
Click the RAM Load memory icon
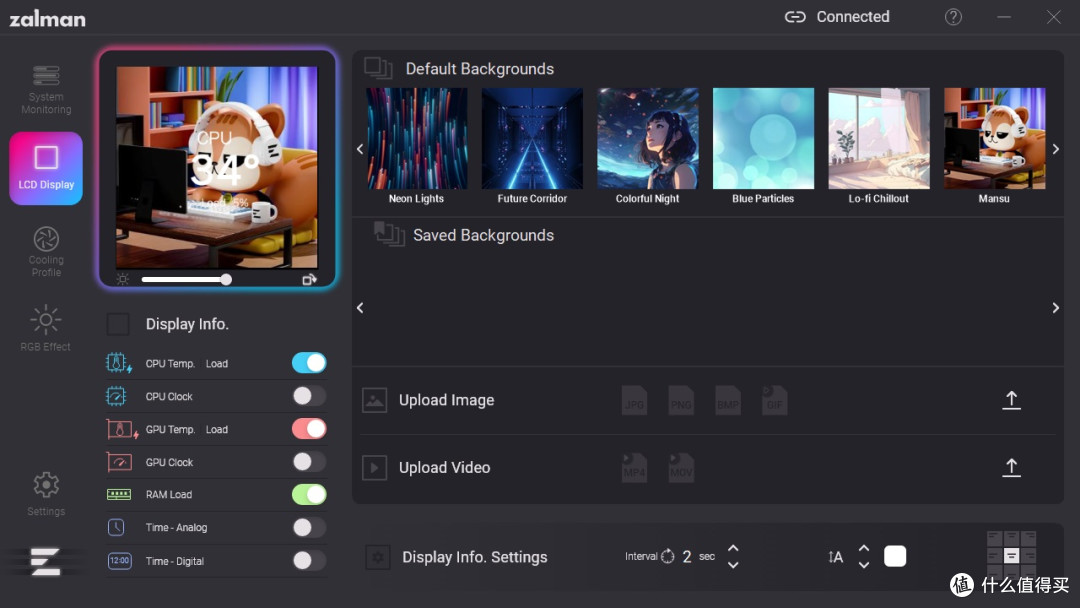pyautogui.click(x=119, y=494)
